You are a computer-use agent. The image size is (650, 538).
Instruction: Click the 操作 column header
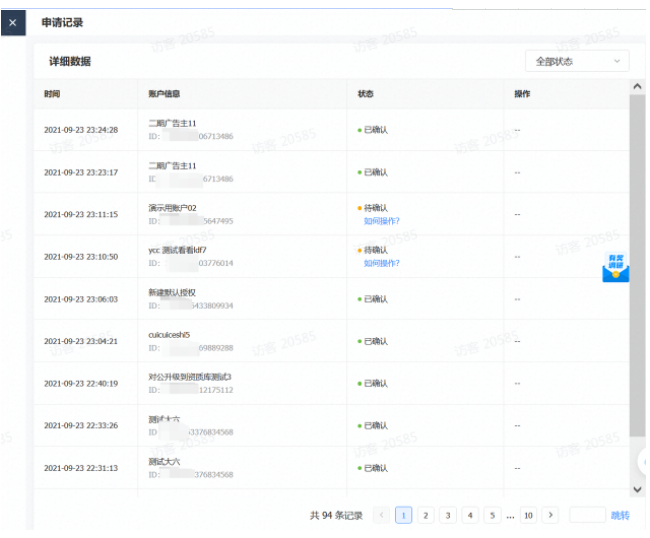click(x=522, y=94)
